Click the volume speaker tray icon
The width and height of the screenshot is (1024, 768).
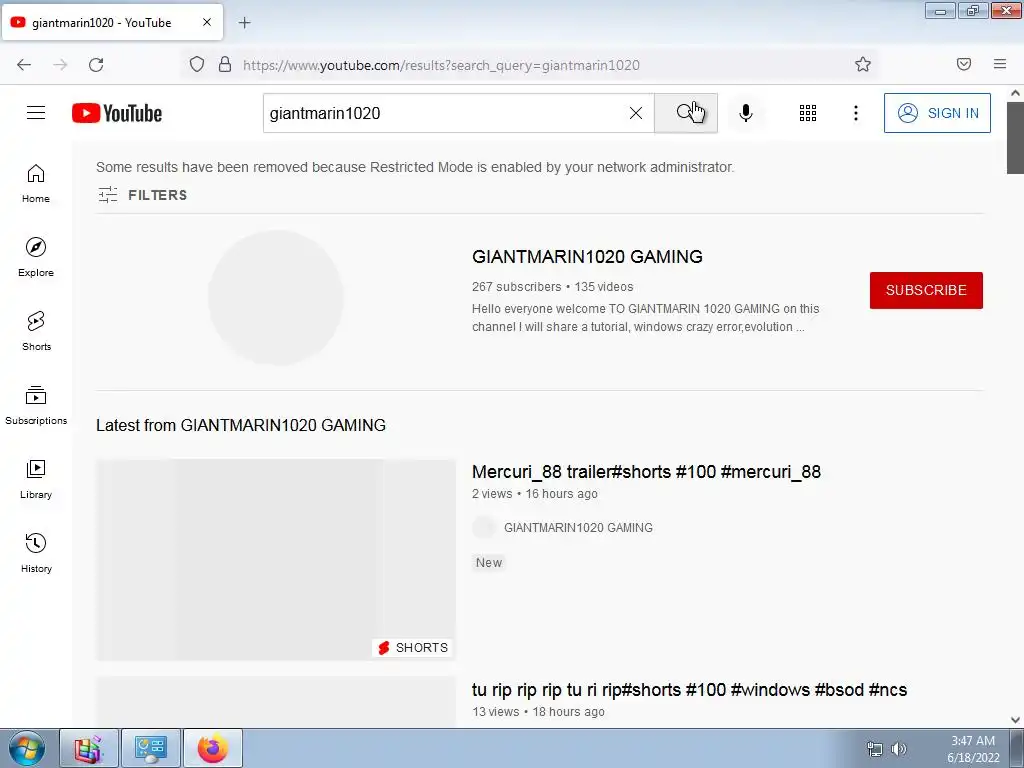(899, 749)
